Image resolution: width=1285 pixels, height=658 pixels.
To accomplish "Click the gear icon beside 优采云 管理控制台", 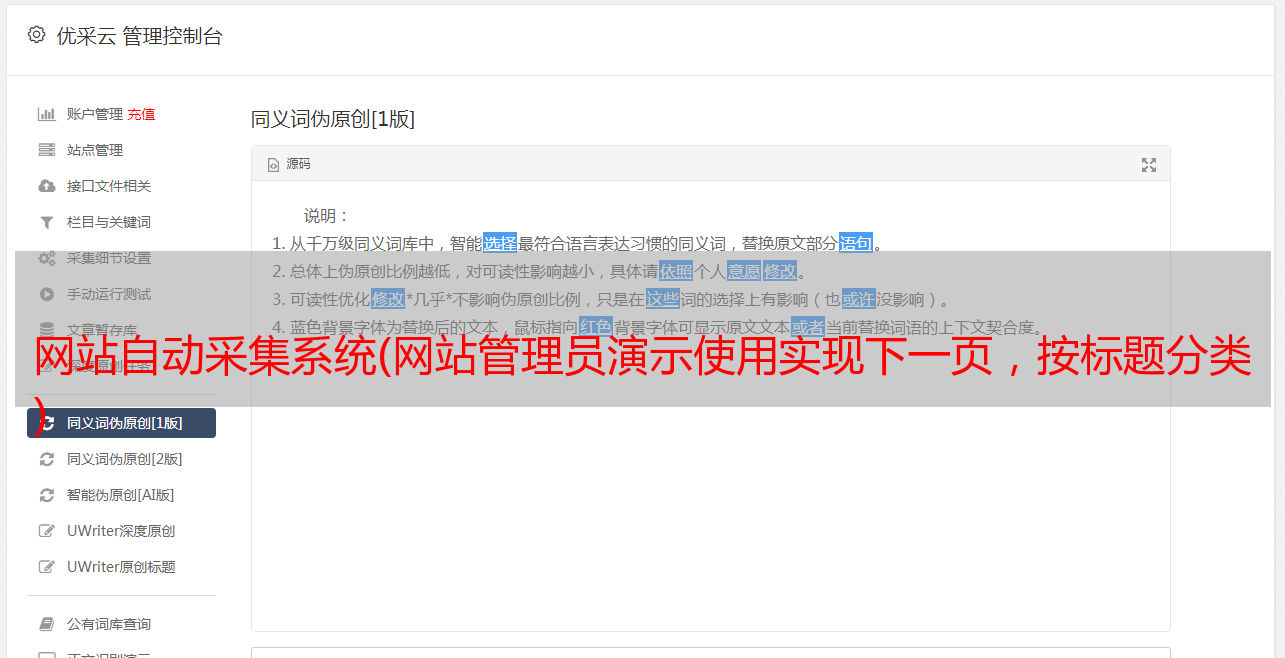I will pos(37,35).
